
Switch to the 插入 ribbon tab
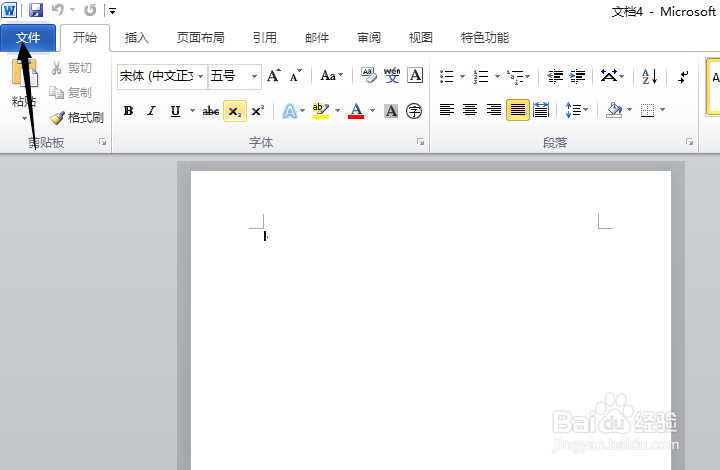pos(136,38)
